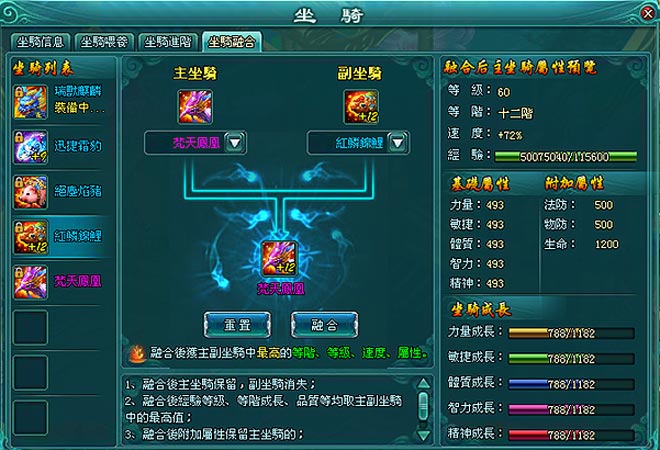Click the 副坐騎 secondary mount slot icon
Viewport: 660px width, 450px height.
361,107
